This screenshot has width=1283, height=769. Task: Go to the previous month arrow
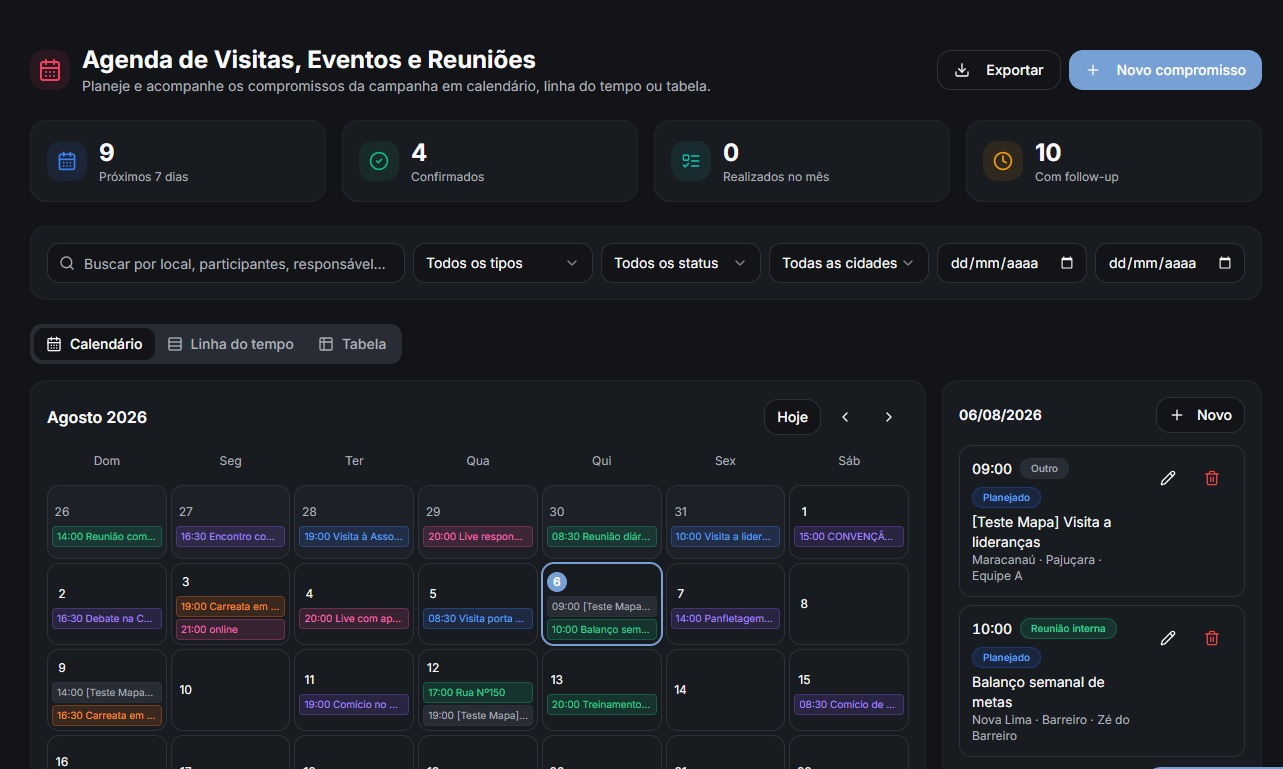845,417
